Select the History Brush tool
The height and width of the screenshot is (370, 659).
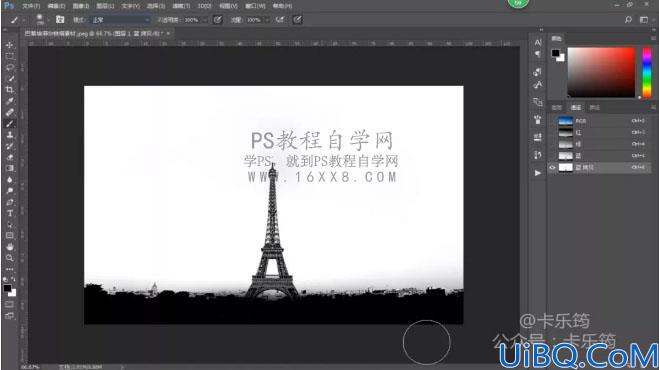(x=9, y=146)
